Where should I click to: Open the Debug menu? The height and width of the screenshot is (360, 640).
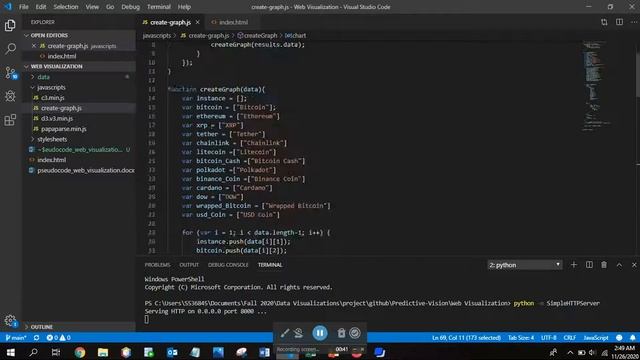[131, 7]
